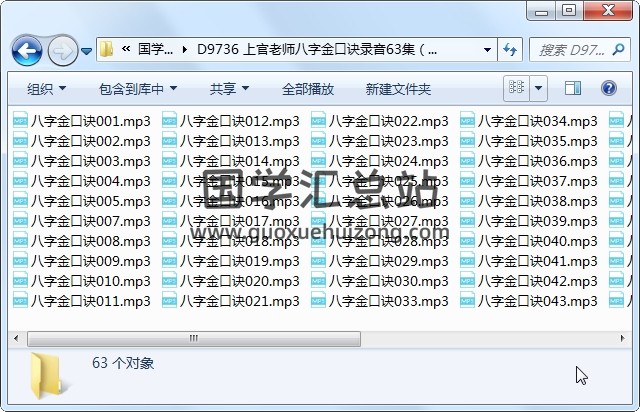
Task: Open help via question mark icon
Action: pos(608,88)
